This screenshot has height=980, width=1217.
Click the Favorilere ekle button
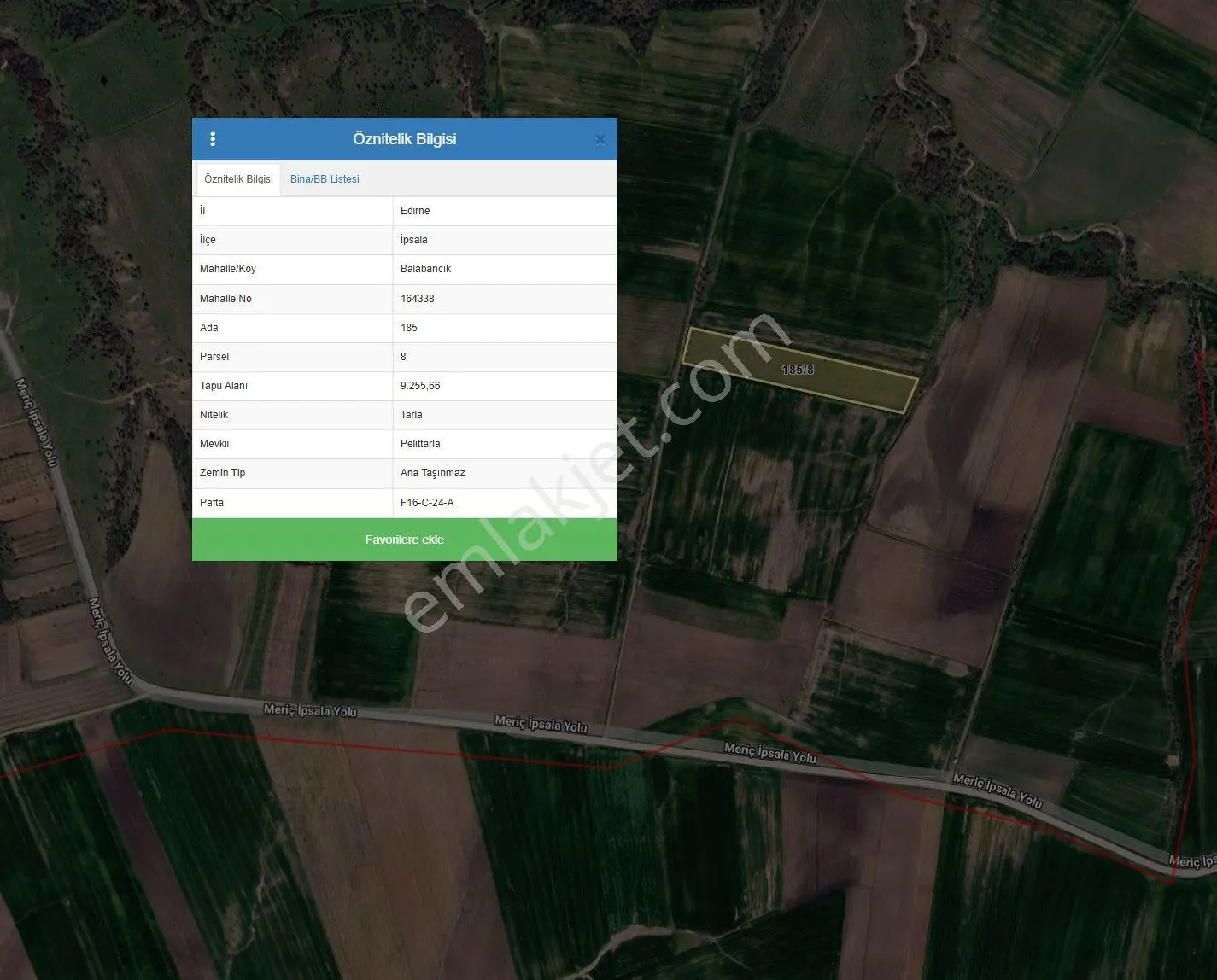click(405, 540)
